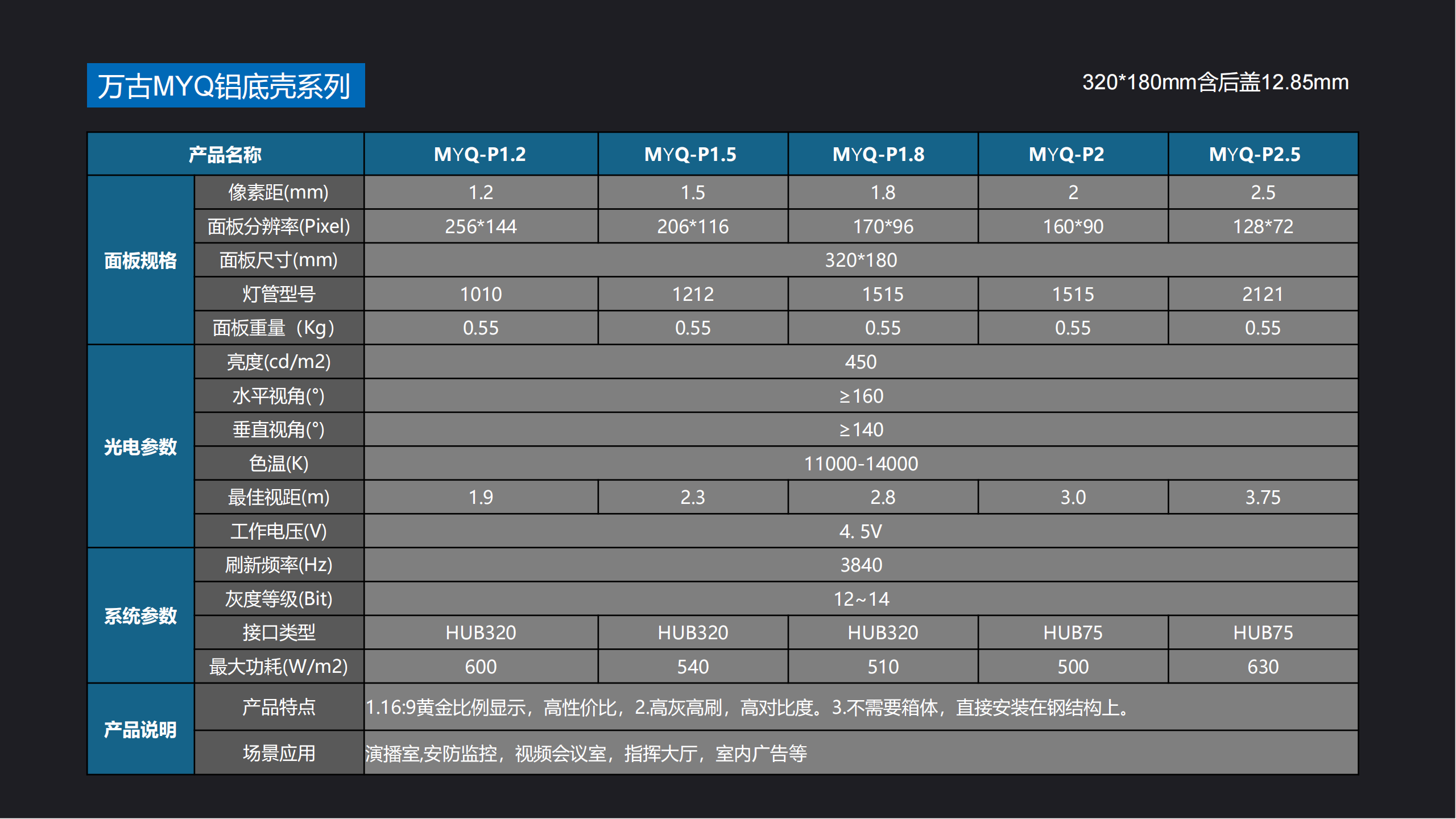Image resolution: width=1456 pixels, height=819 pixels.
Task: Select the refresh rate value '3840'
Action: 861,565
